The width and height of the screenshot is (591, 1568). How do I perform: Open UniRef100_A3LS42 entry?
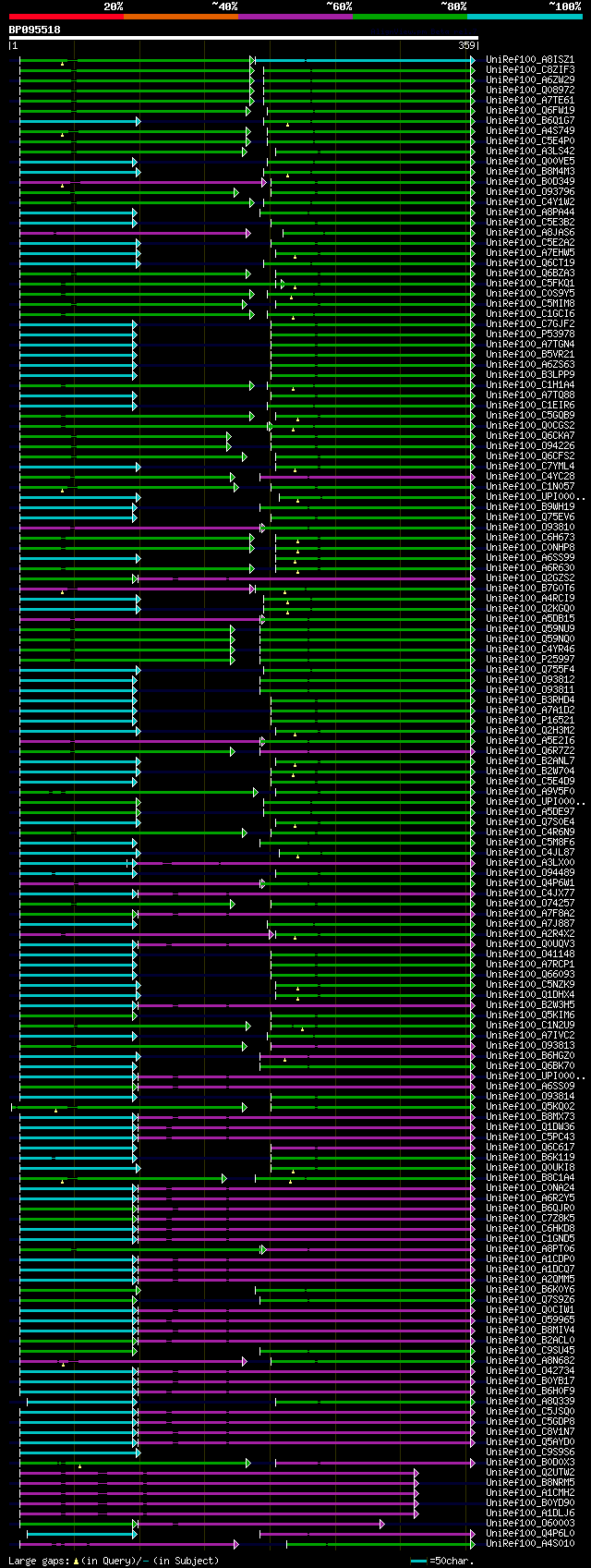click(530, 151)
